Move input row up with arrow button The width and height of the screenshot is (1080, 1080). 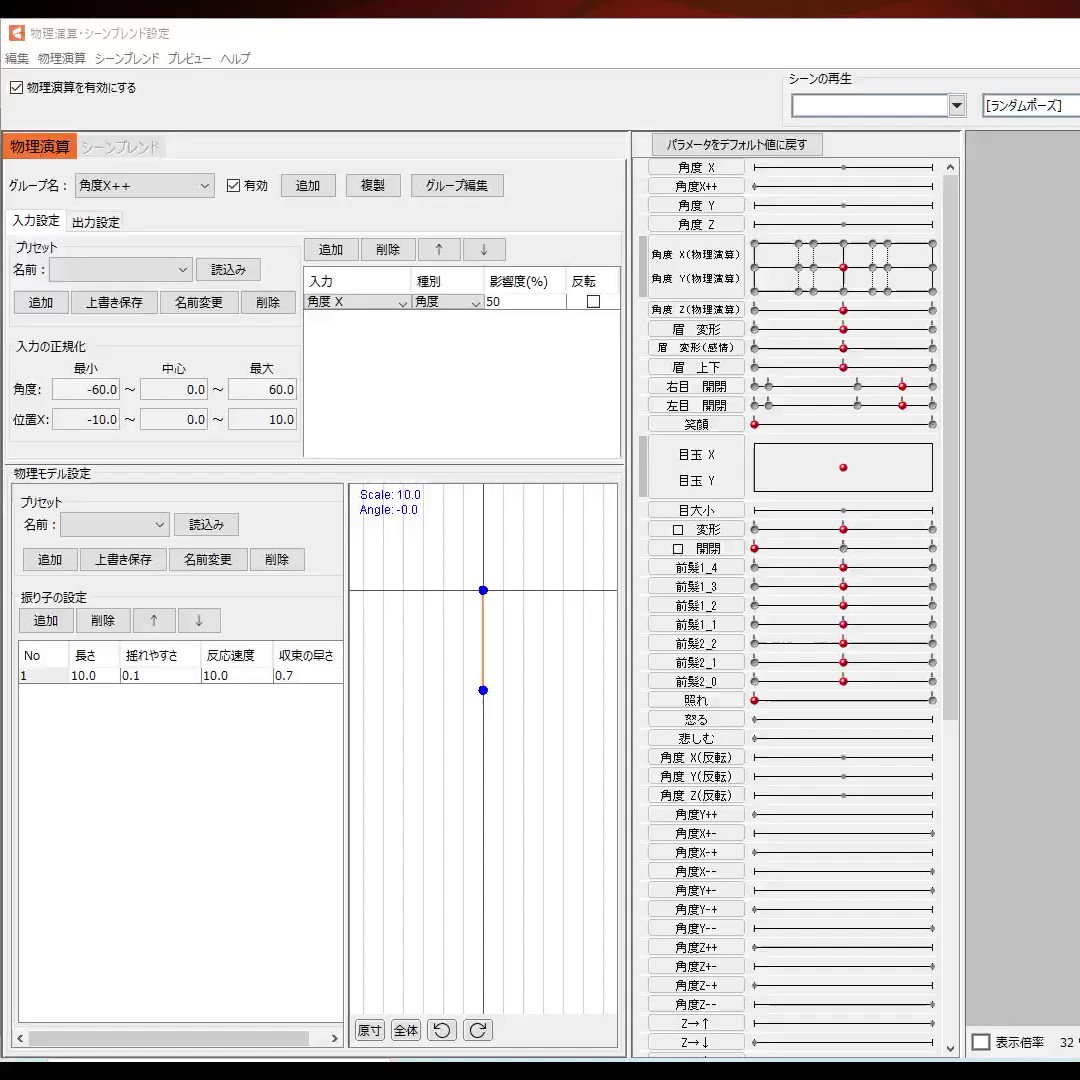pos(439,249)
